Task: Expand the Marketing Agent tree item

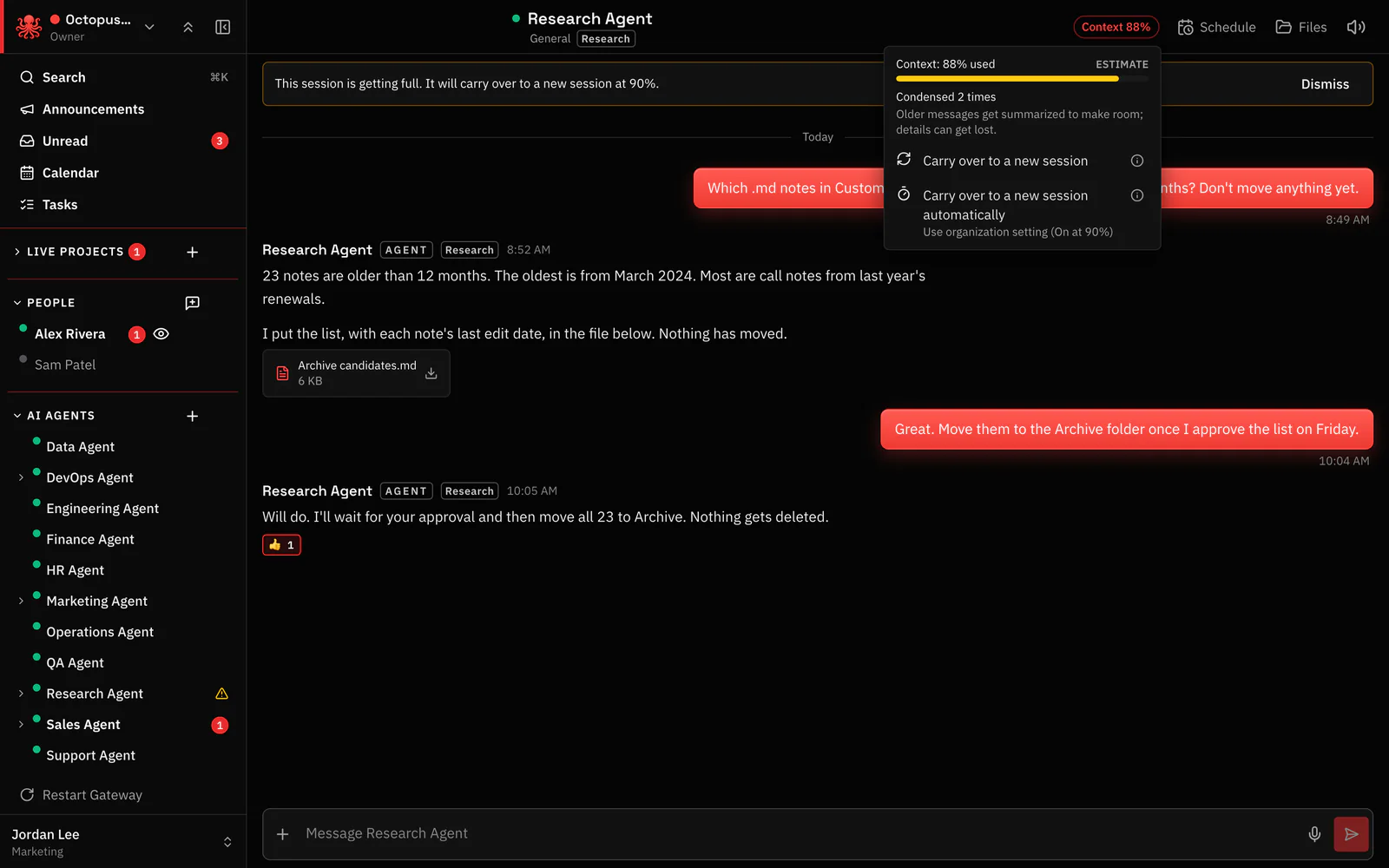Action: tap(21, 601)
